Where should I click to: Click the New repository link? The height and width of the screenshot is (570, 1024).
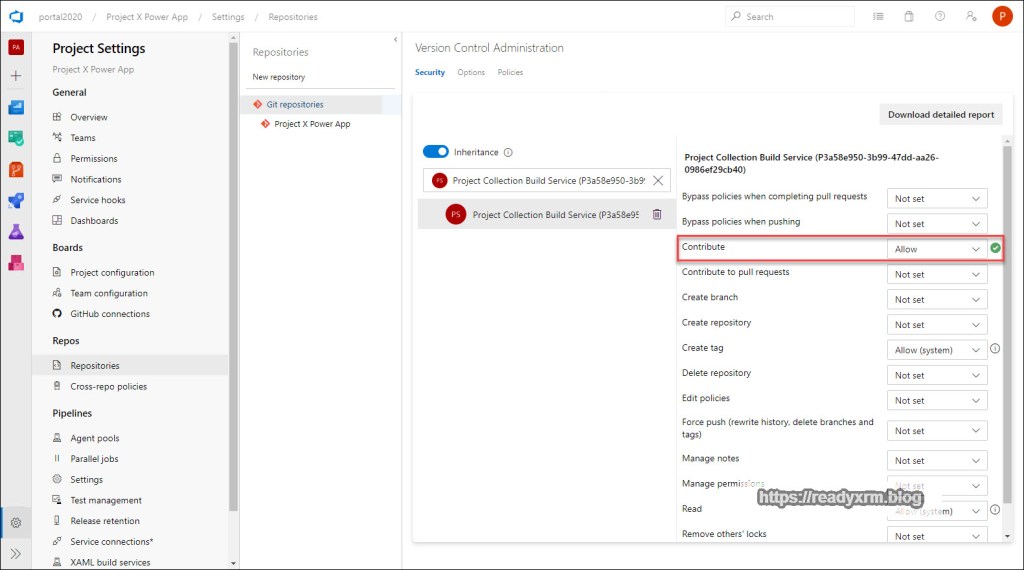(279, 77)
